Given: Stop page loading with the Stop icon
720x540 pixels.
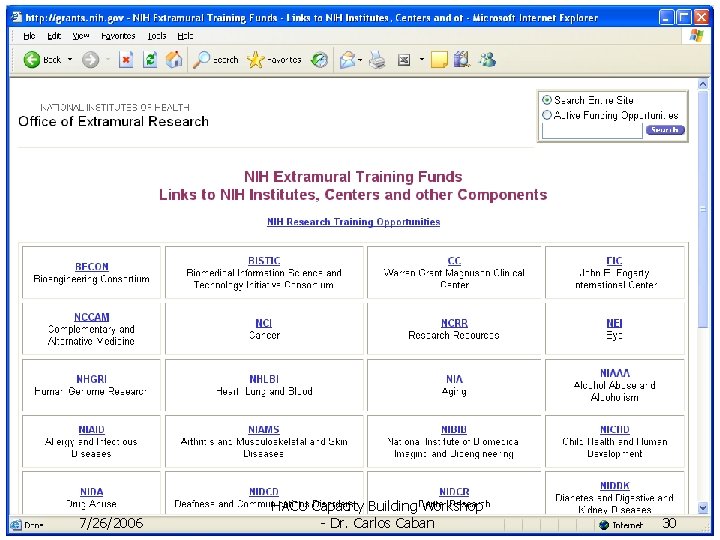Looking at the screenshot, I should coord(126,60).
